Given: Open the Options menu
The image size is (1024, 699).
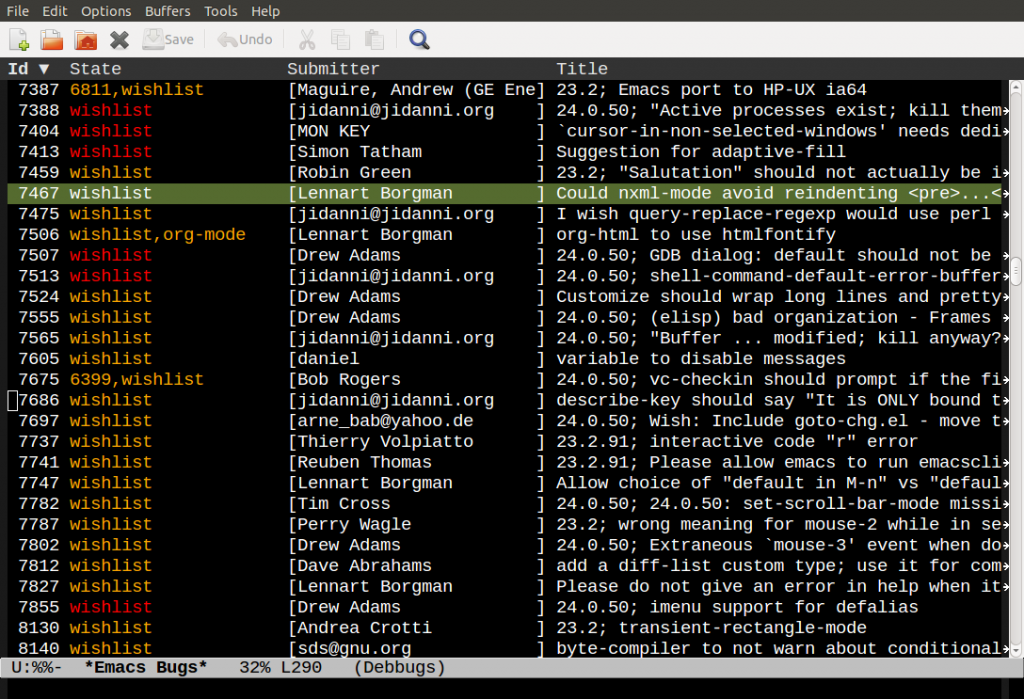Looking at the screenshot, I should click(x=105, y=11).
